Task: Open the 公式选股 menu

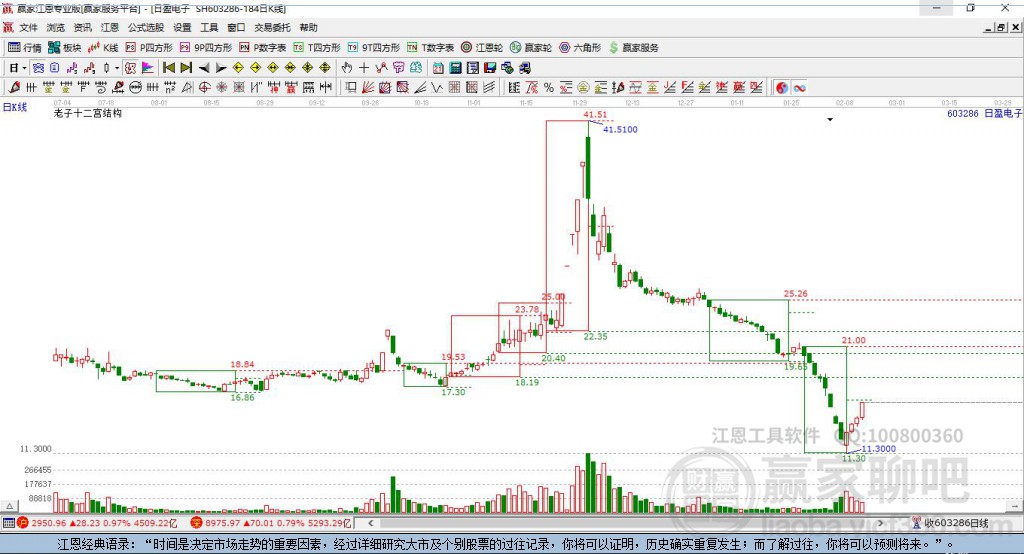Action: pos(146,27)
